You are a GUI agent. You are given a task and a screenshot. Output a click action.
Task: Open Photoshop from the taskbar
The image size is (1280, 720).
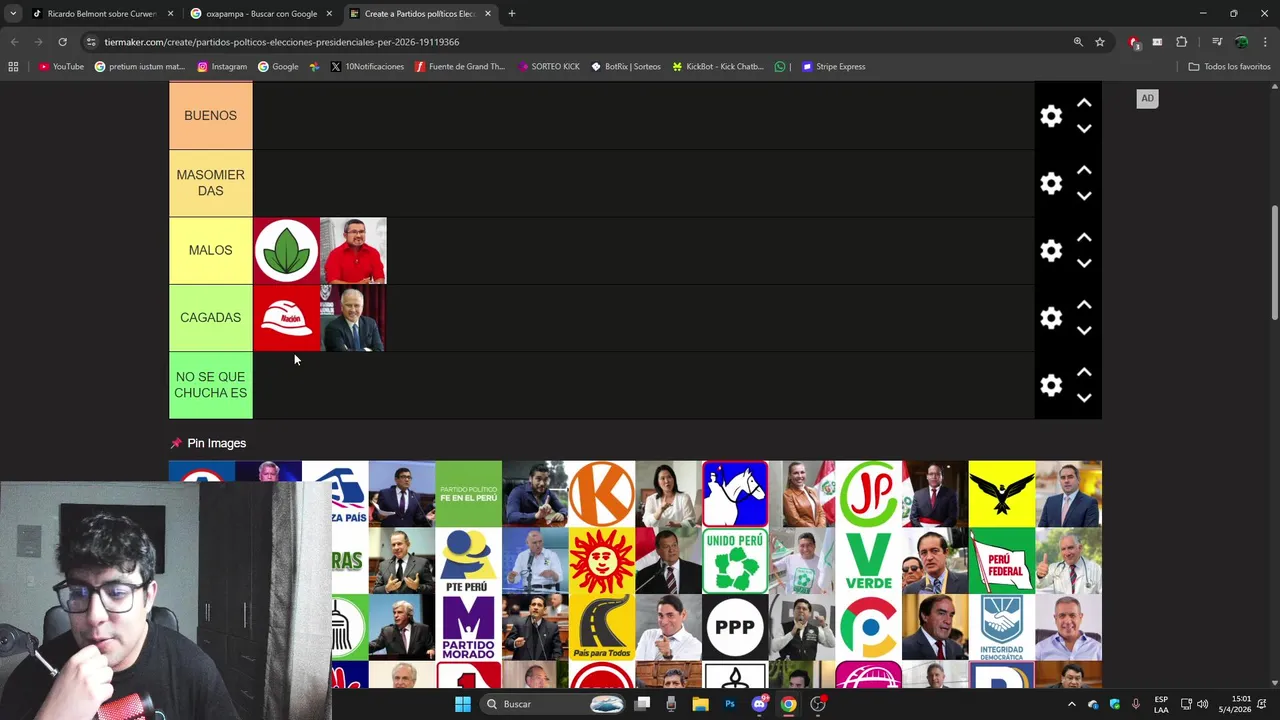(730, 704)
